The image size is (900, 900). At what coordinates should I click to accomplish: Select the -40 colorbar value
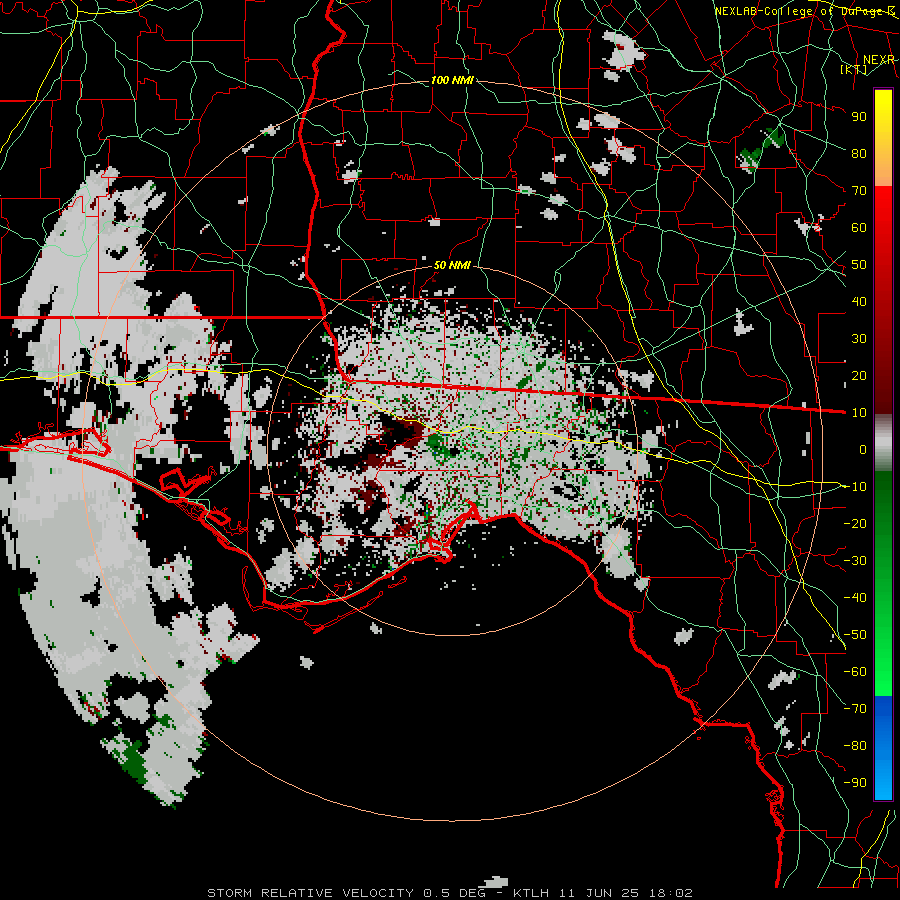[x=855, y=598]
